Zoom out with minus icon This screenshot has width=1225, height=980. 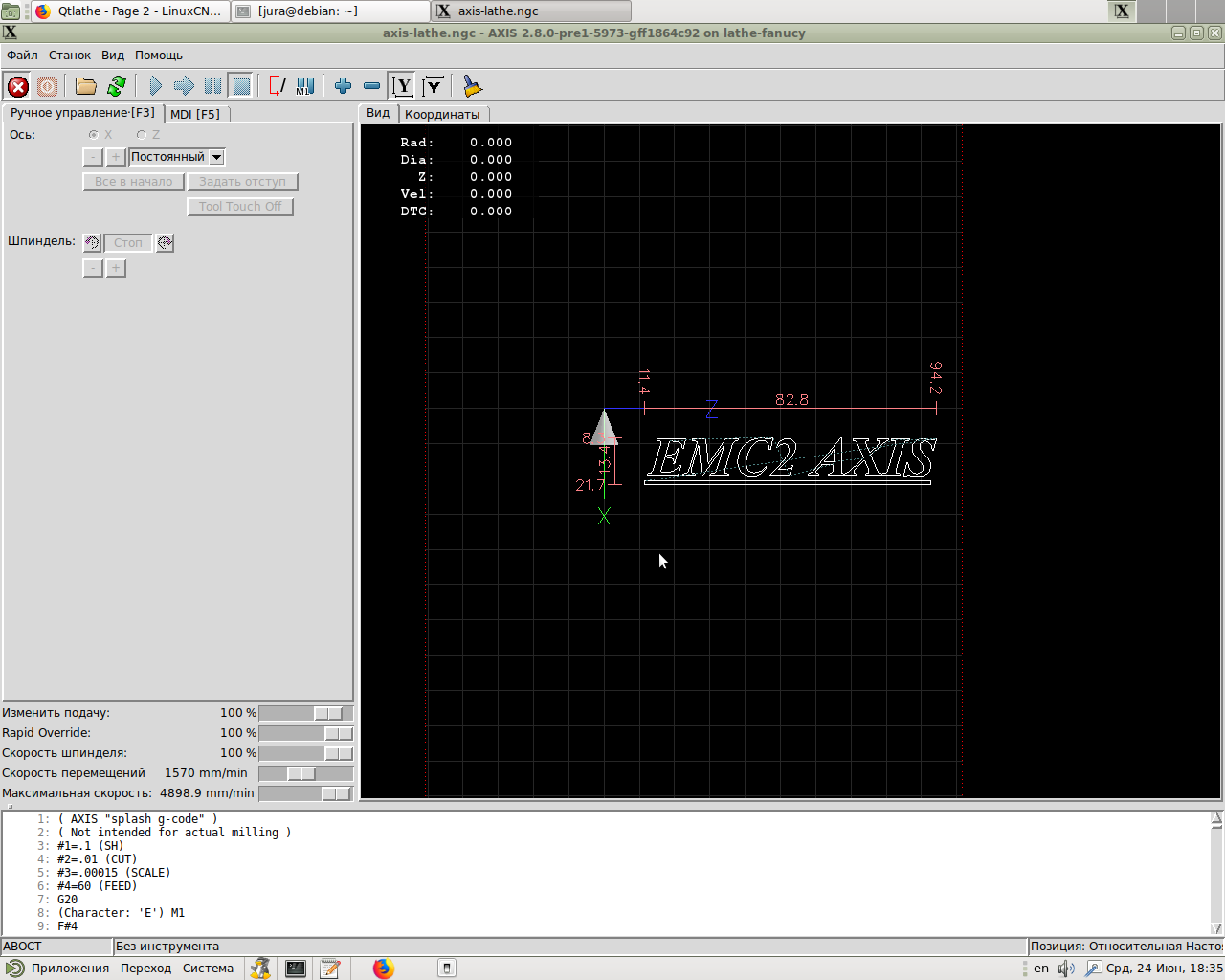pos(371,86)
